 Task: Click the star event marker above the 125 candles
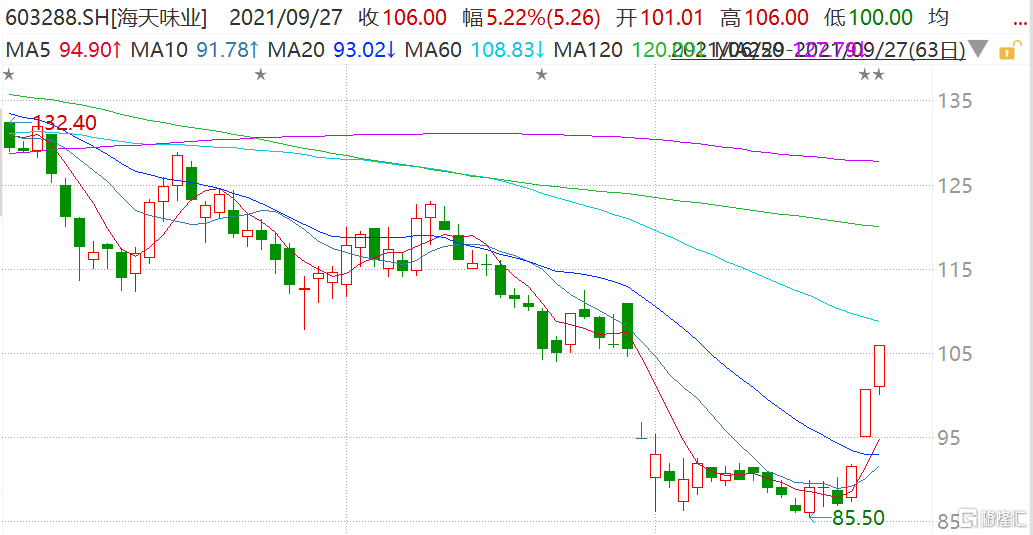[x=261, y=74]
